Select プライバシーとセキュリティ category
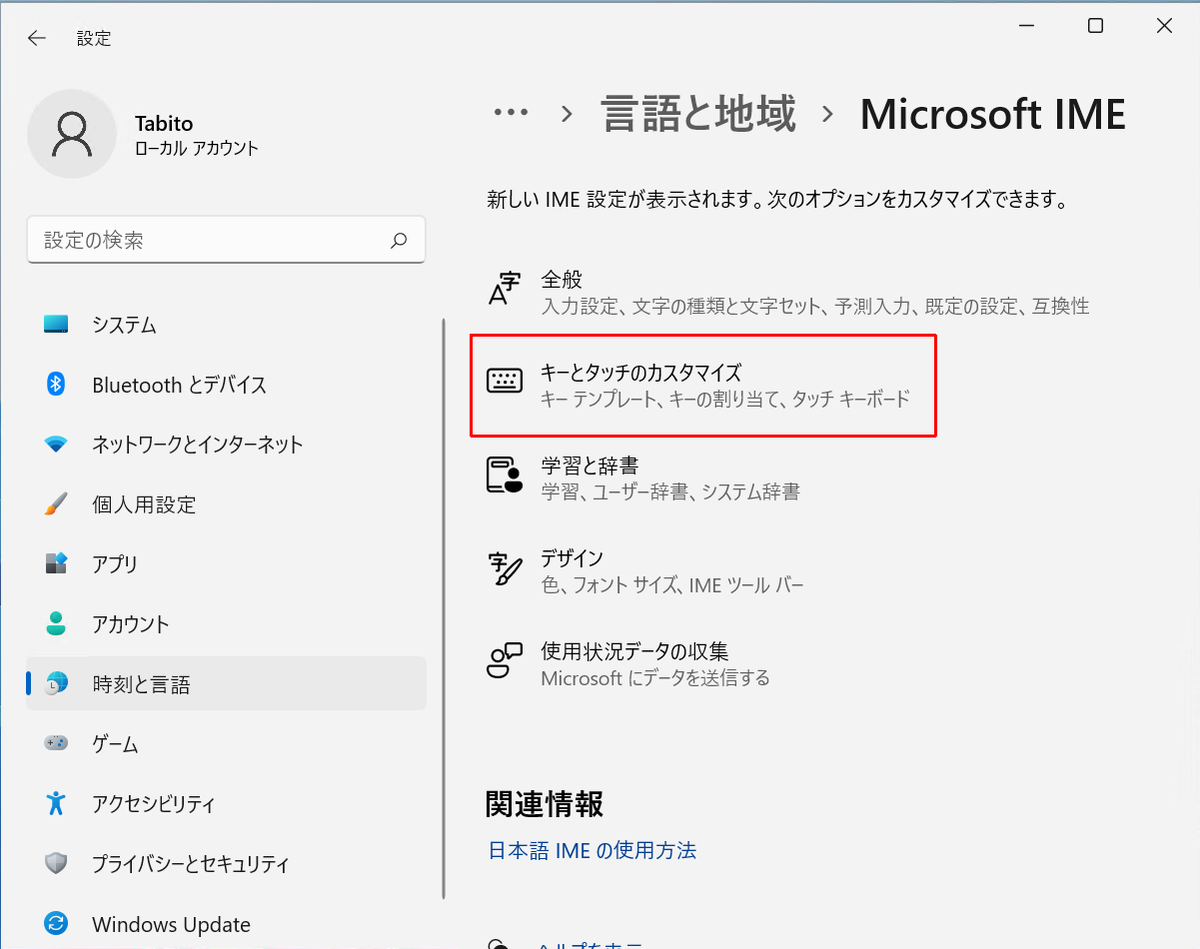Screen dimensions: 1200x949 coord(226,863)
